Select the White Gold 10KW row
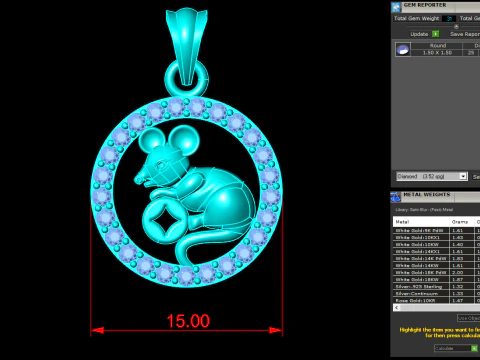This screenshot has width=480, height=360. point(436,244)
